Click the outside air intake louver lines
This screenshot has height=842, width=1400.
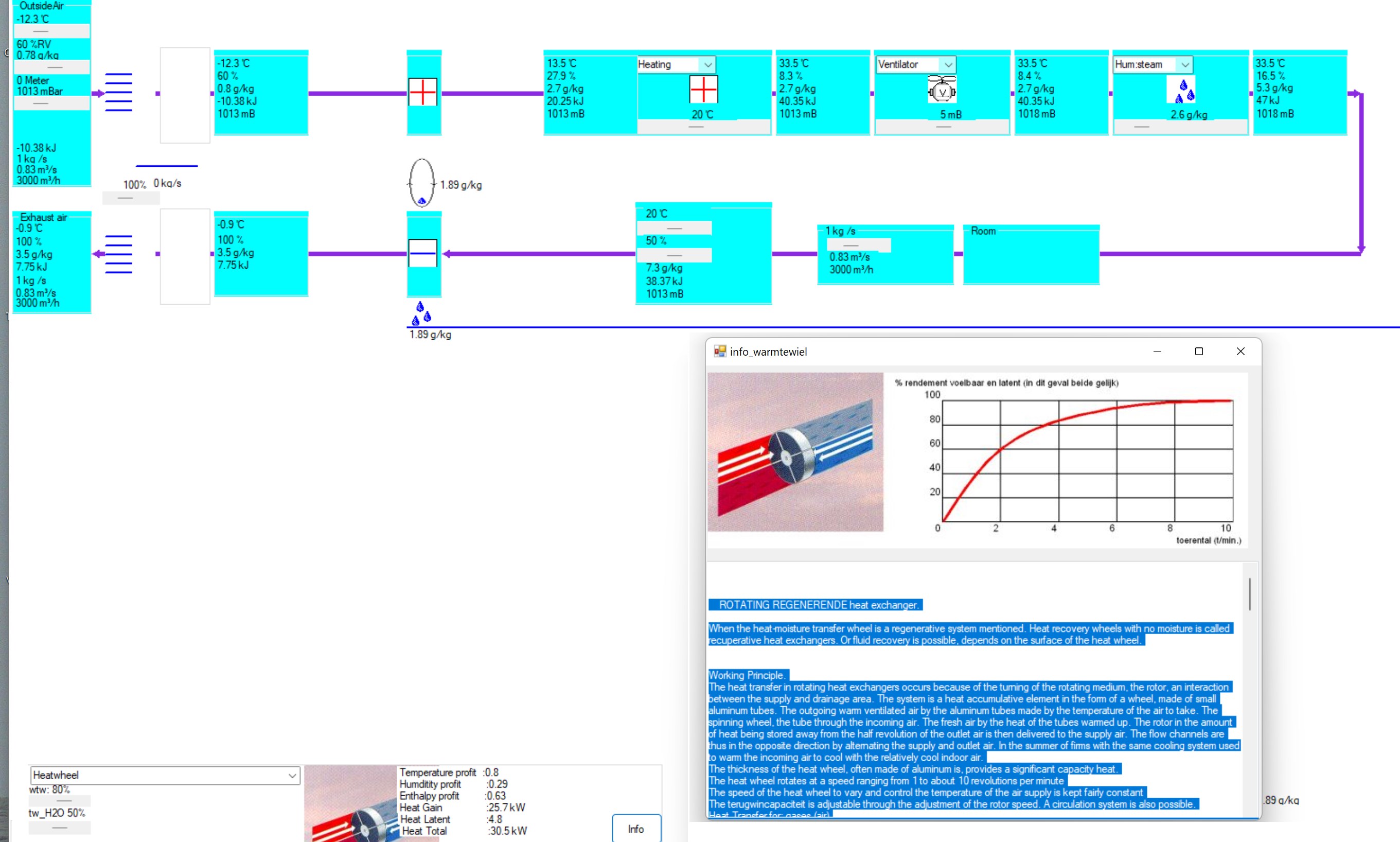(118, 92)
